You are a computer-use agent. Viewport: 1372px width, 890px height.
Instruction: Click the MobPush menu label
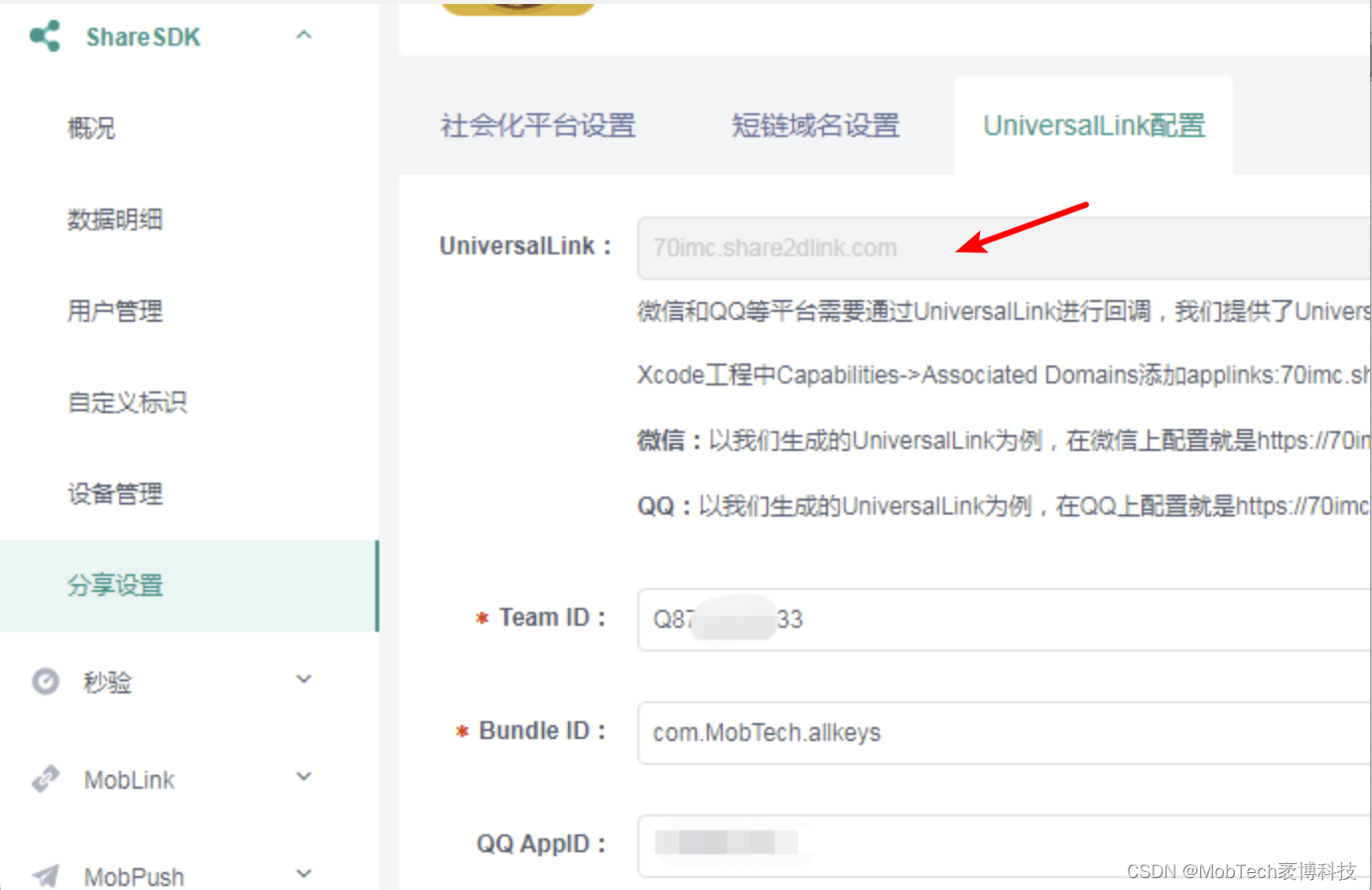[134, 876]
